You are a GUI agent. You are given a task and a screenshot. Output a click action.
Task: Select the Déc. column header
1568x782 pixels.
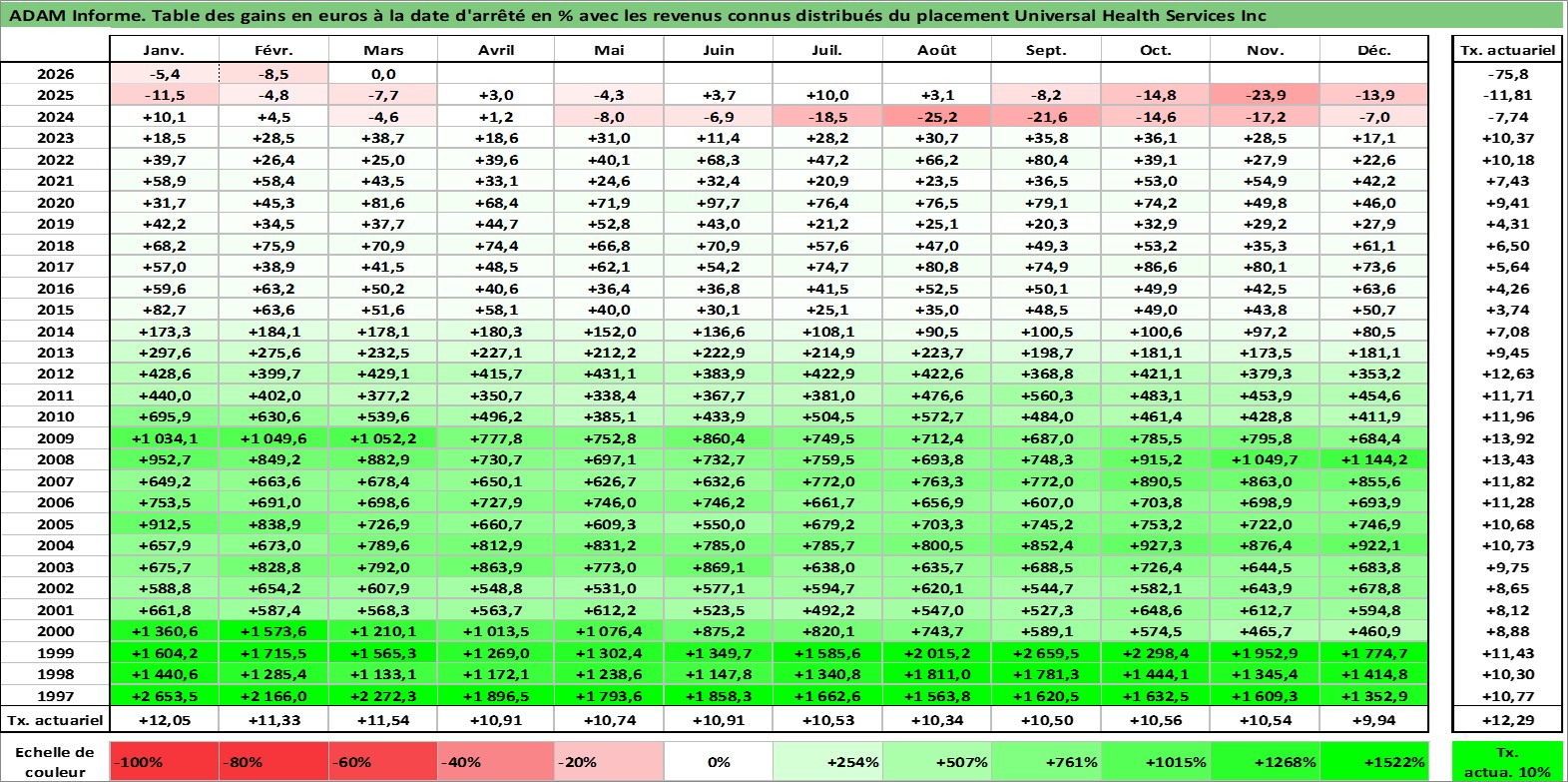(1373, 50)
